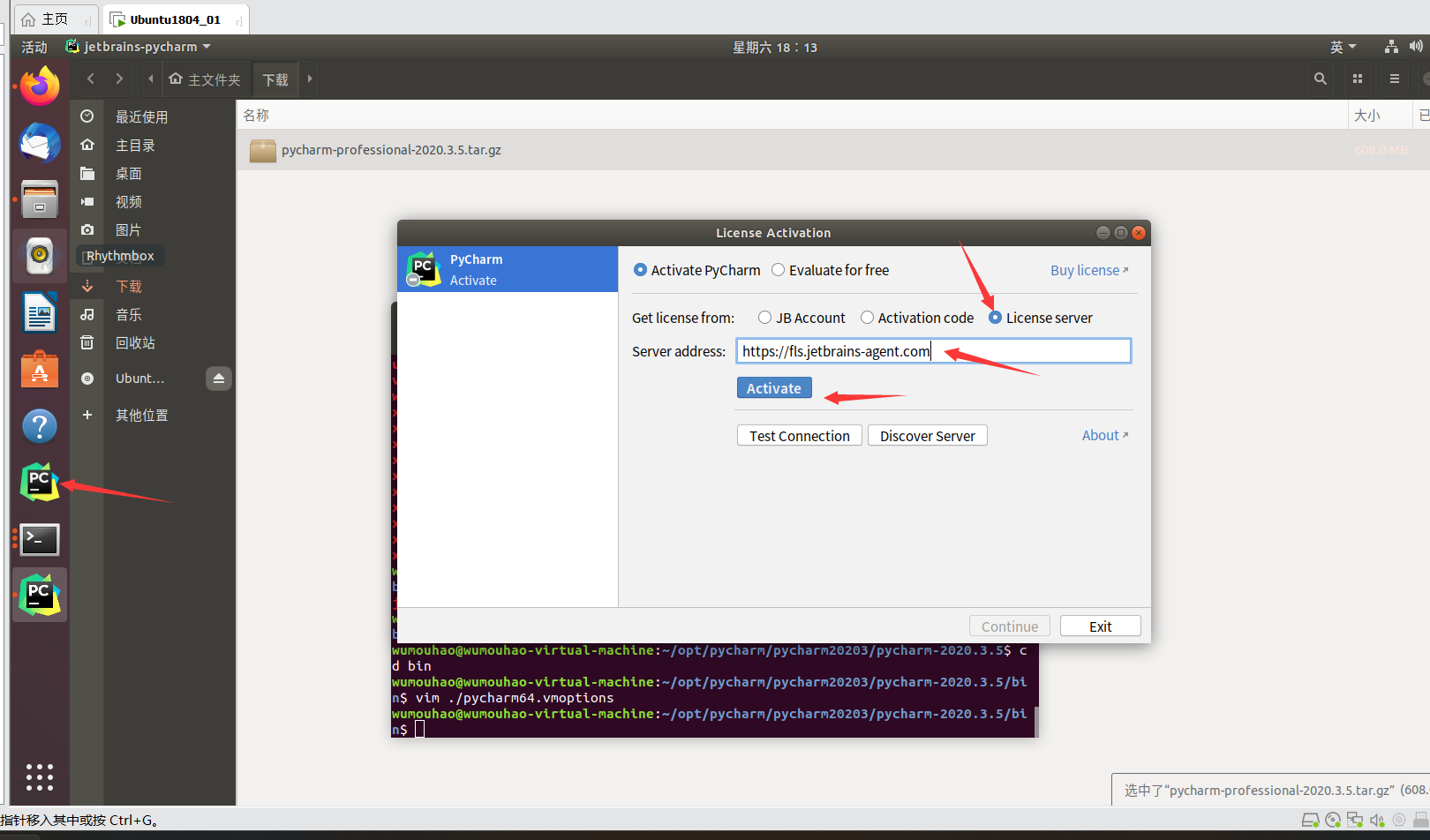The width and height of the screenshot is (1430, 840).
Task: Open the About link
Action: 1105,435
